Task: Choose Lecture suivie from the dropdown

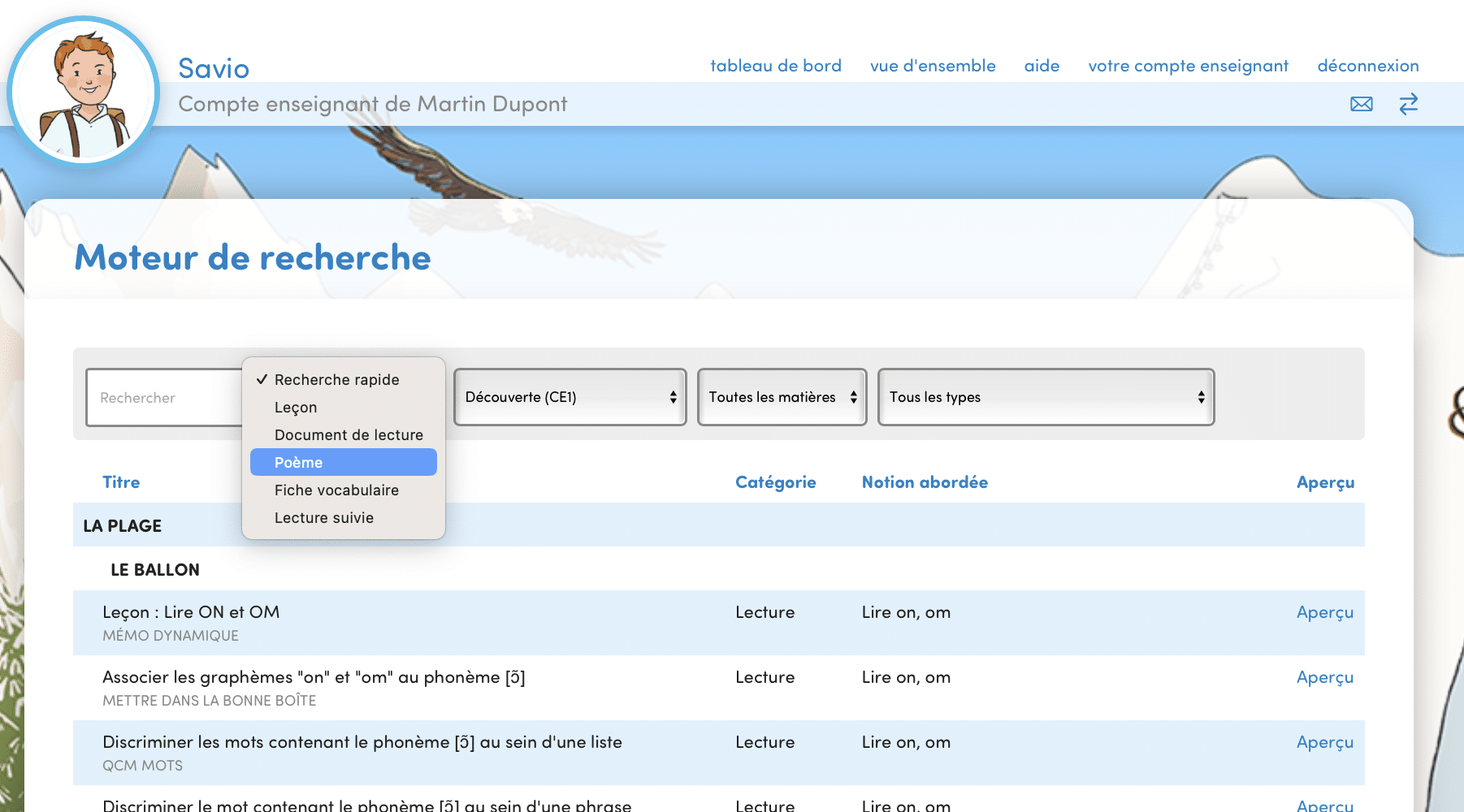Action: click(324, 517)
